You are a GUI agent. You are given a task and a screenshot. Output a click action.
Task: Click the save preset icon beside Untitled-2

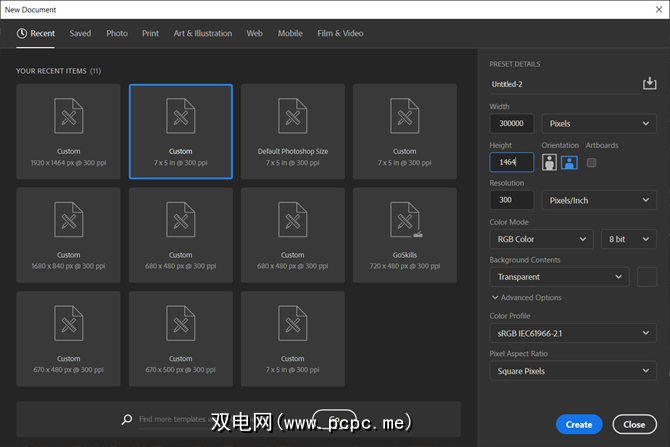pos(649,84)
